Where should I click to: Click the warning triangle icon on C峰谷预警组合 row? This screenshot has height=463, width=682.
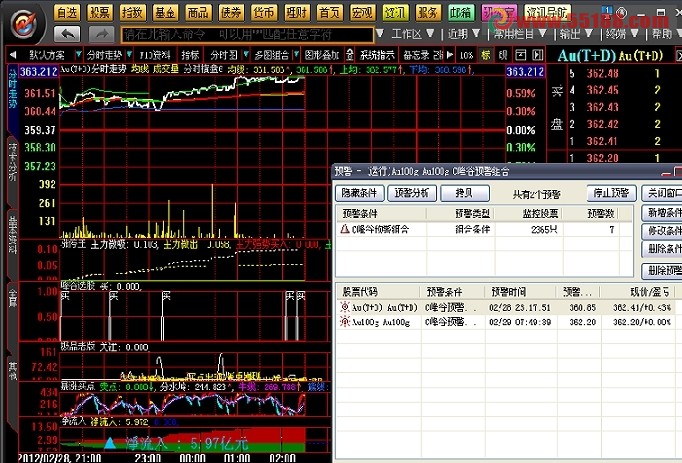[345, 229]
